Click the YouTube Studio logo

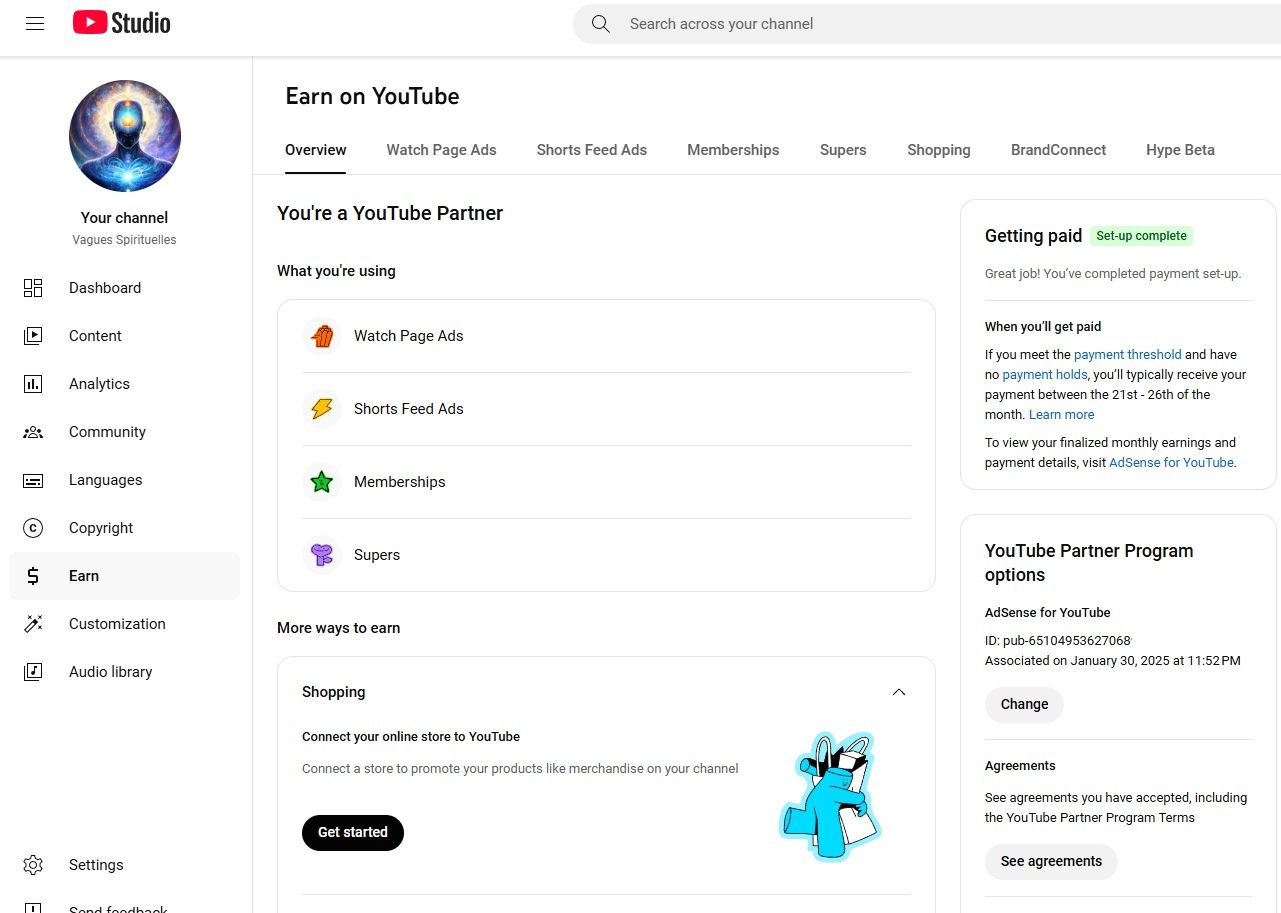(122, 23)
